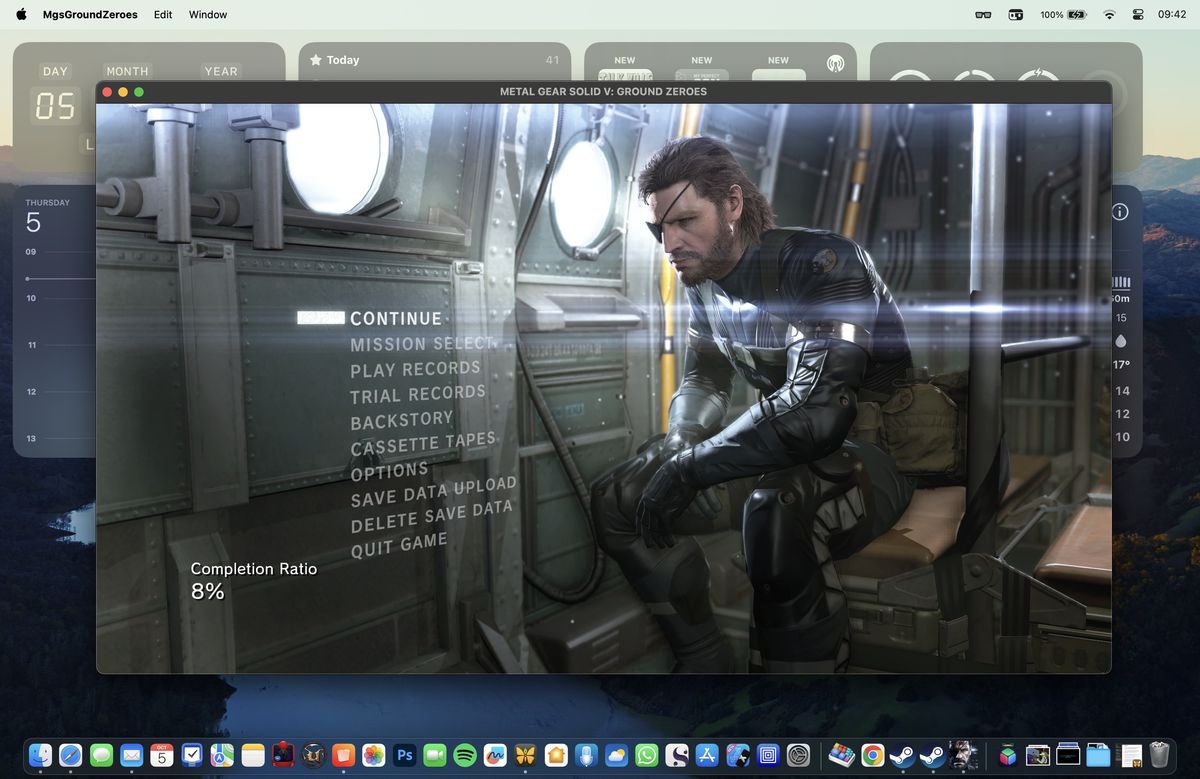Switch the calendar widget to MONTH view
The height and width of the screenshot is (779, 1200).
click(x=127, y=71)
